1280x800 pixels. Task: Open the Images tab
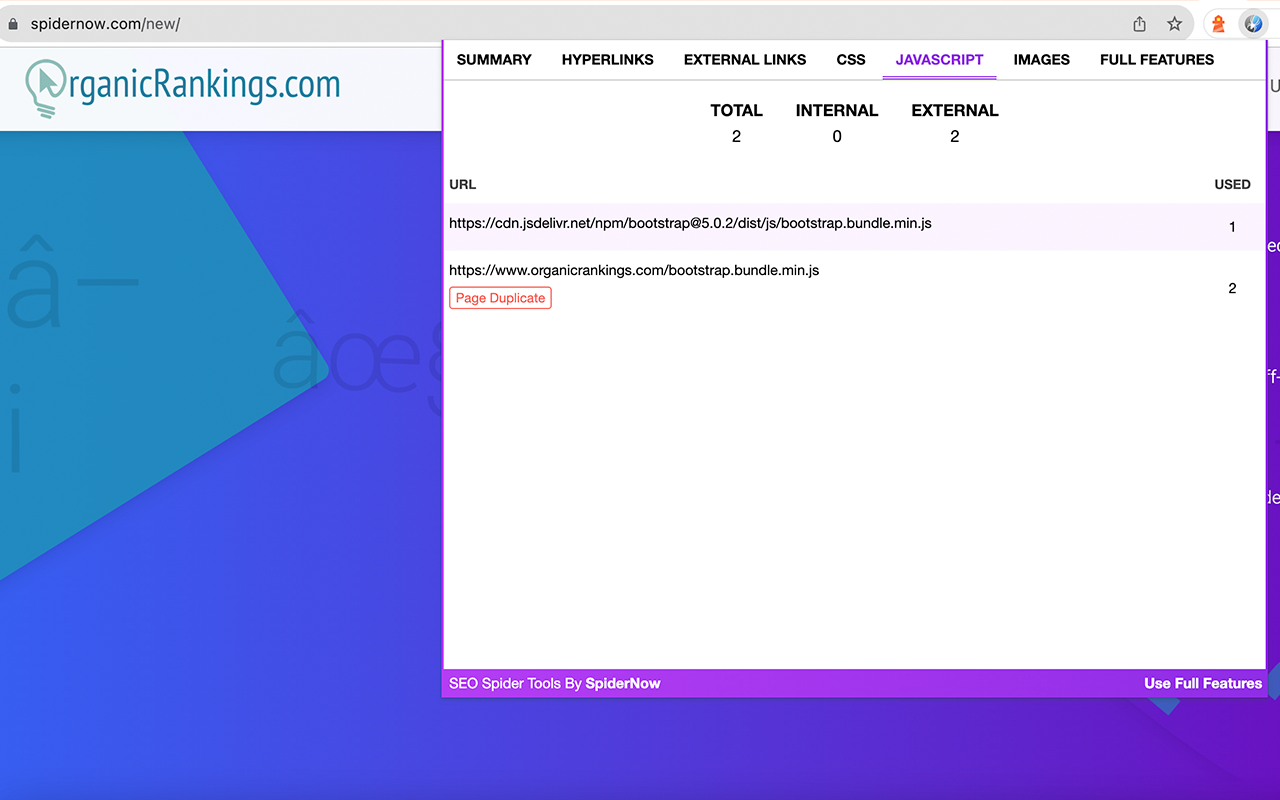pos(1041,60)
